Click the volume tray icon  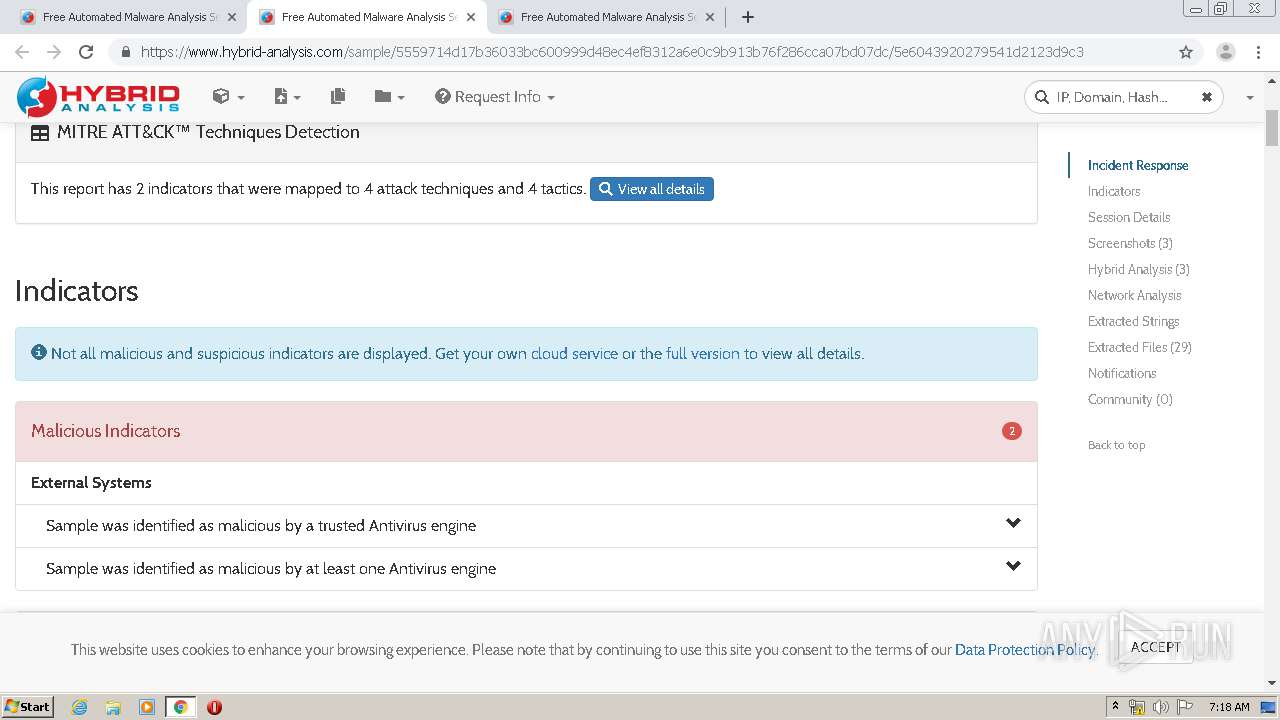tap(1161, 707)
